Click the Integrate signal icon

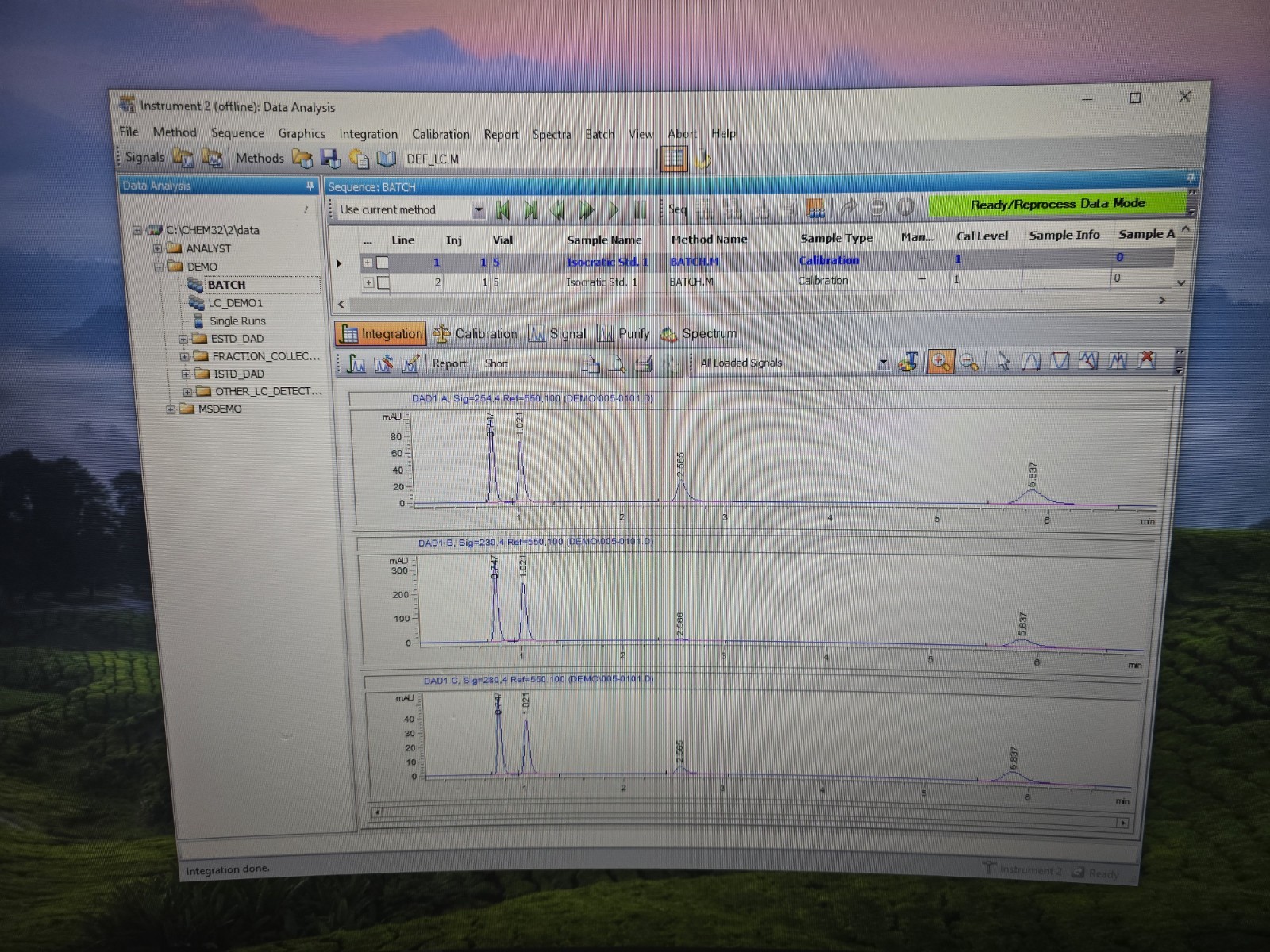click(356, 363)
